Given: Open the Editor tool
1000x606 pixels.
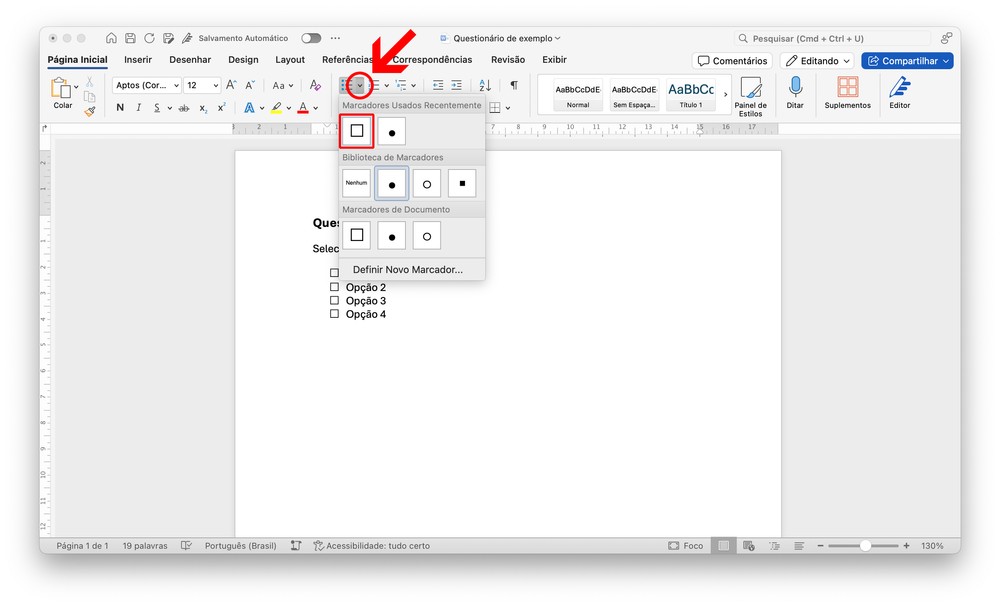Looking at the screenshot, I should tap(899, 88).
